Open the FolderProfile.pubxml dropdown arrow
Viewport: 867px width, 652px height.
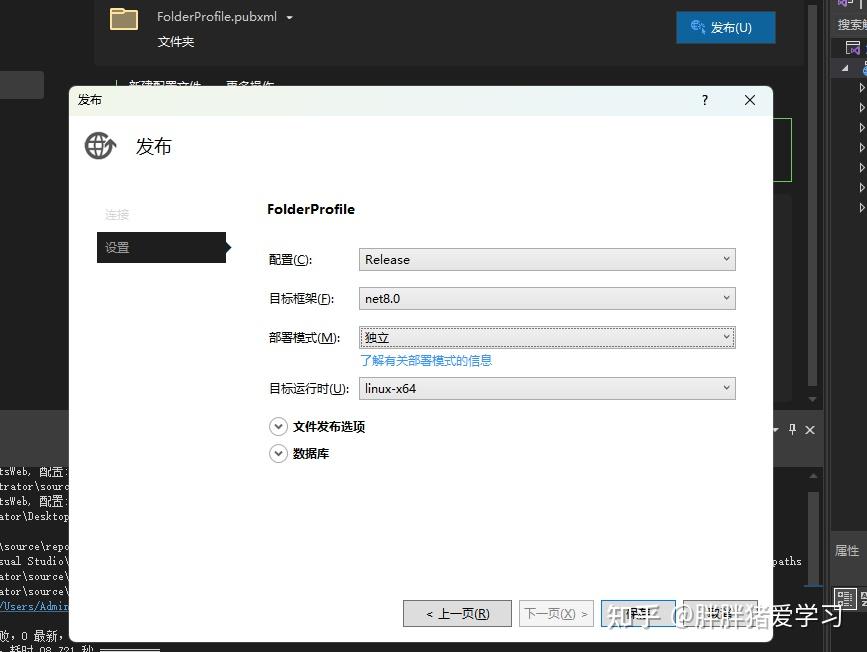(x=287, y=16)
